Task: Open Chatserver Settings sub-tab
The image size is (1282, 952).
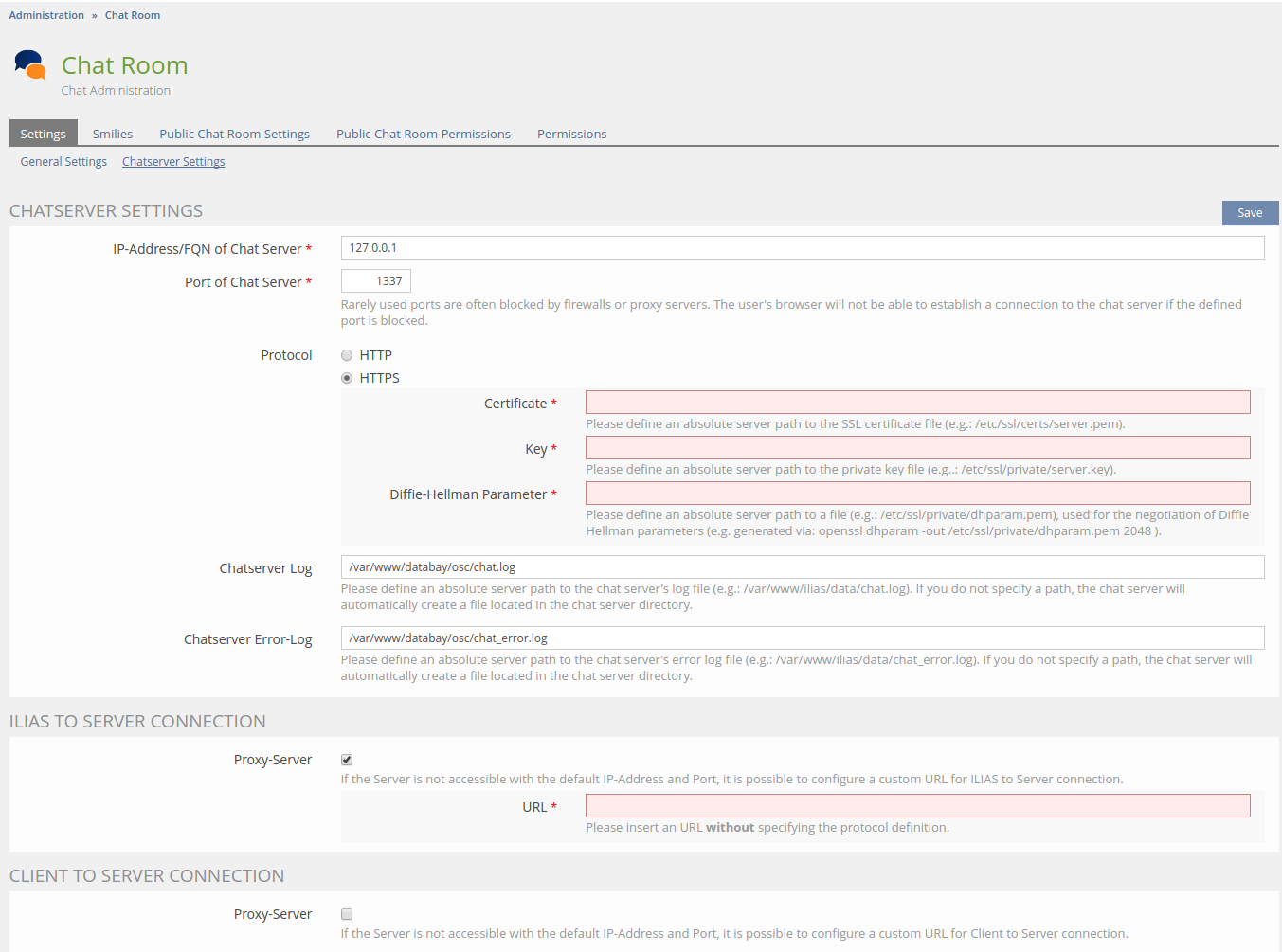Action: (x=173, y=162)
